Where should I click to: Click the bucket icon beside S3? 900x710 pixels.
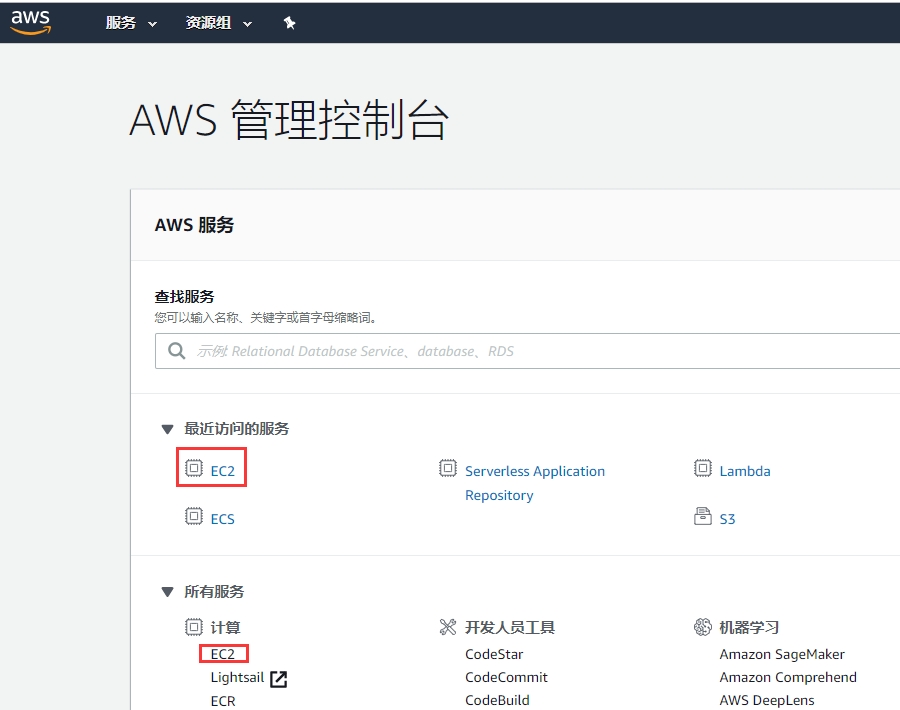pos(703,517)
